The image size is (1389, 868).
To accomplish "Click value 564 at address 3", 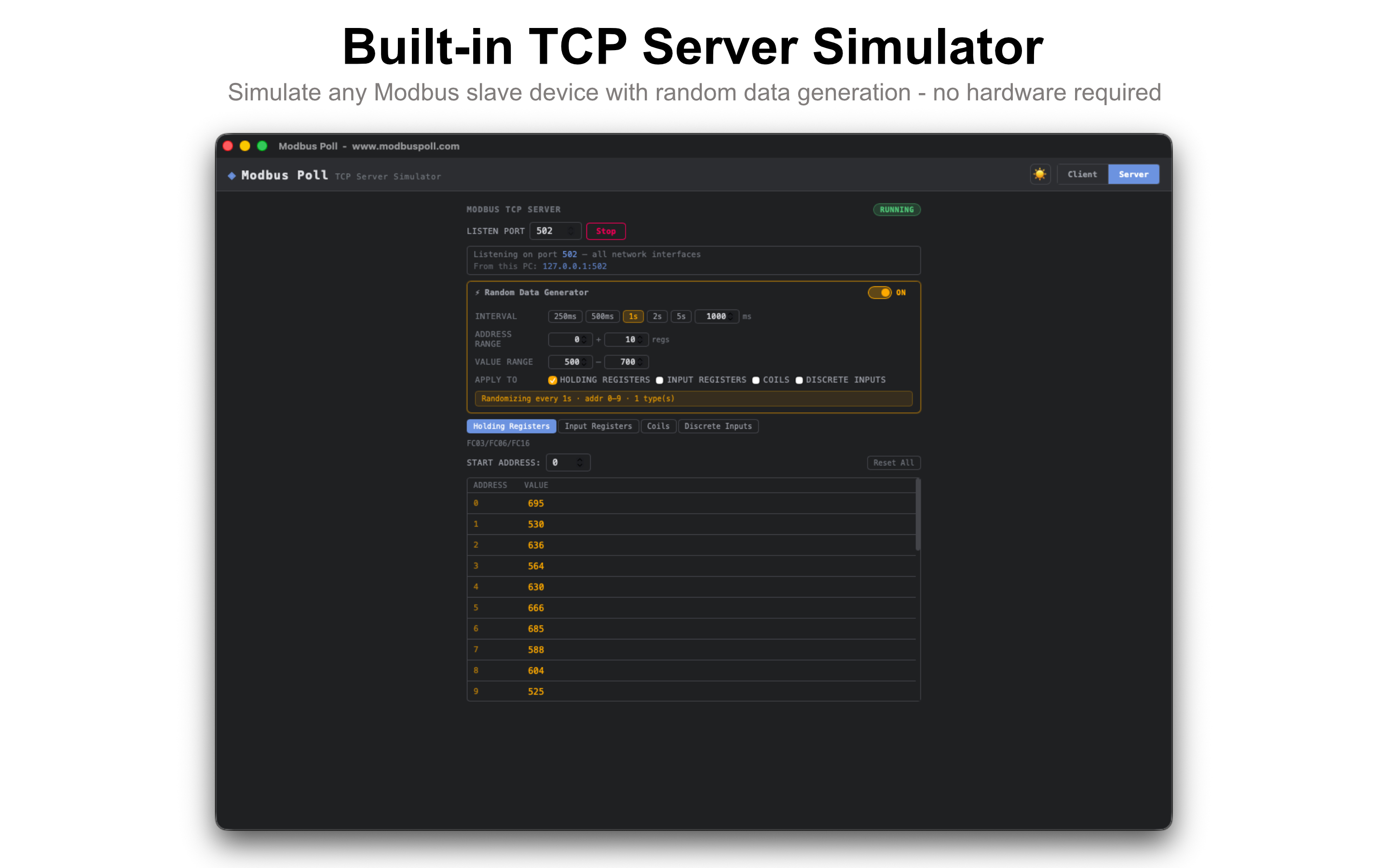I will [x=535, y=567].
